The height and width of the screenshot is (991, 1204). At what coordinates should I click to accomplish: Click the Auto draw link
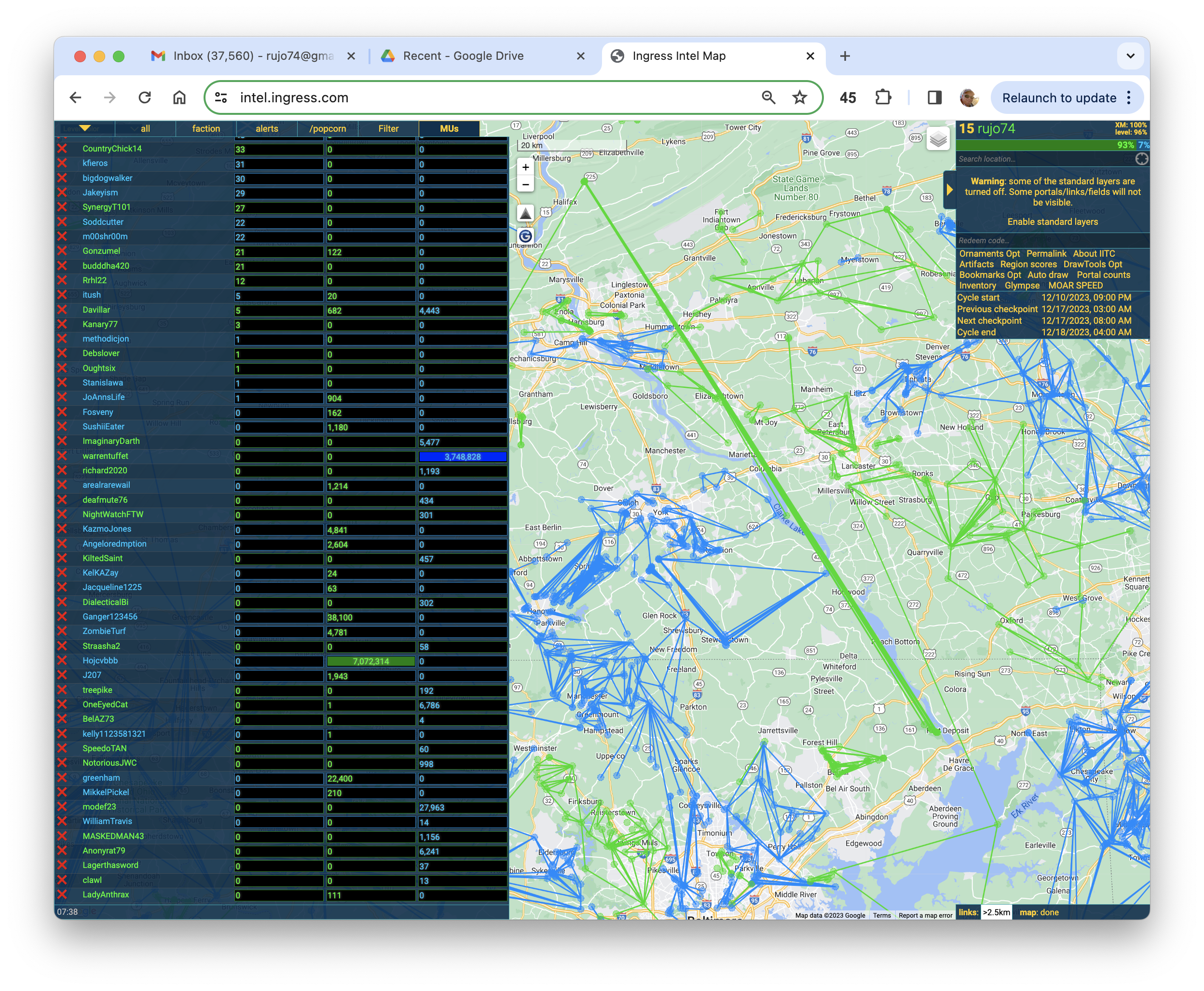tap(1048, 275)
